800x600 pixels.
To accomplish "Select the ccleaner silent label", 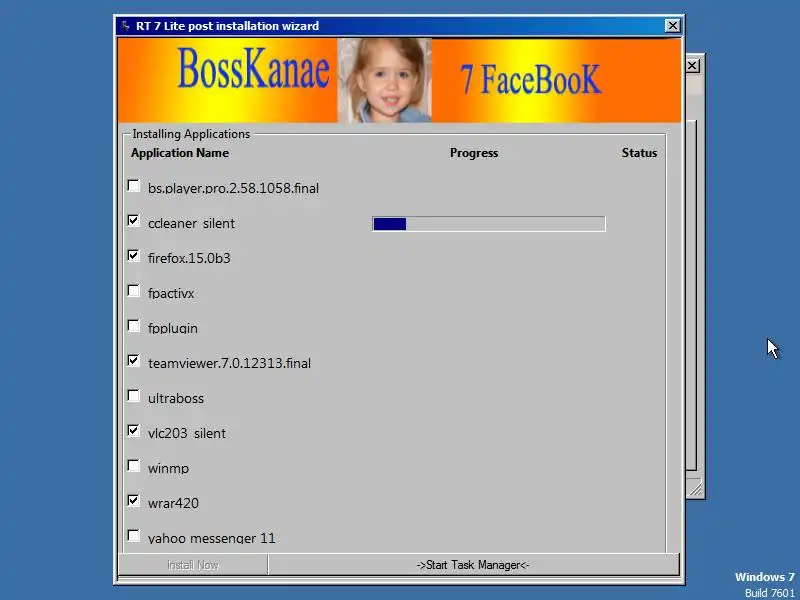I will (x=191, y=223).
